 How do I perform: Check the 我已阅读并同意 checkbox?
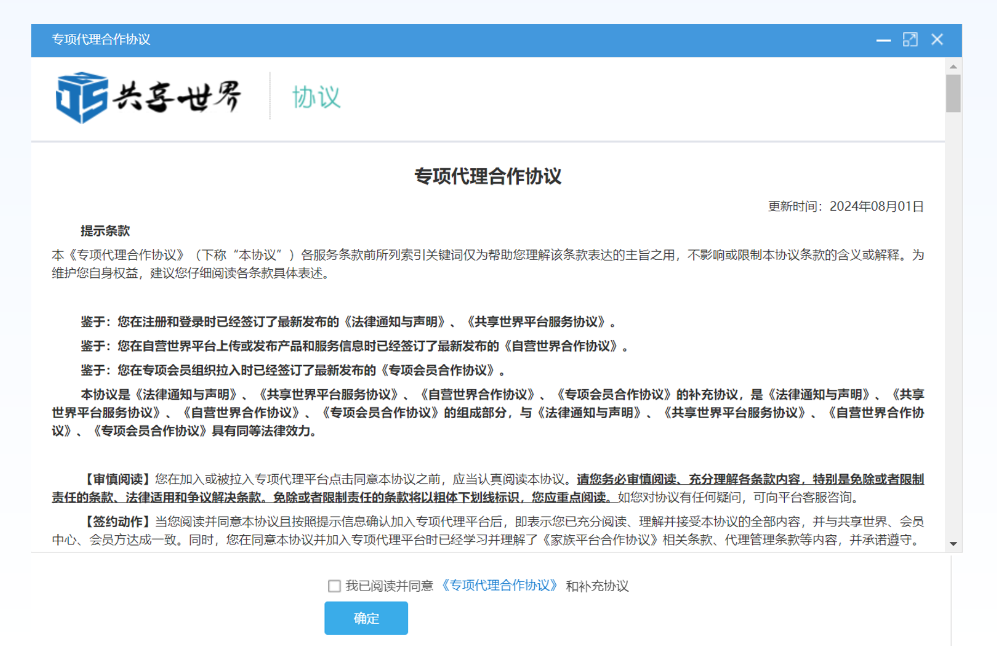tap(334, 586)
